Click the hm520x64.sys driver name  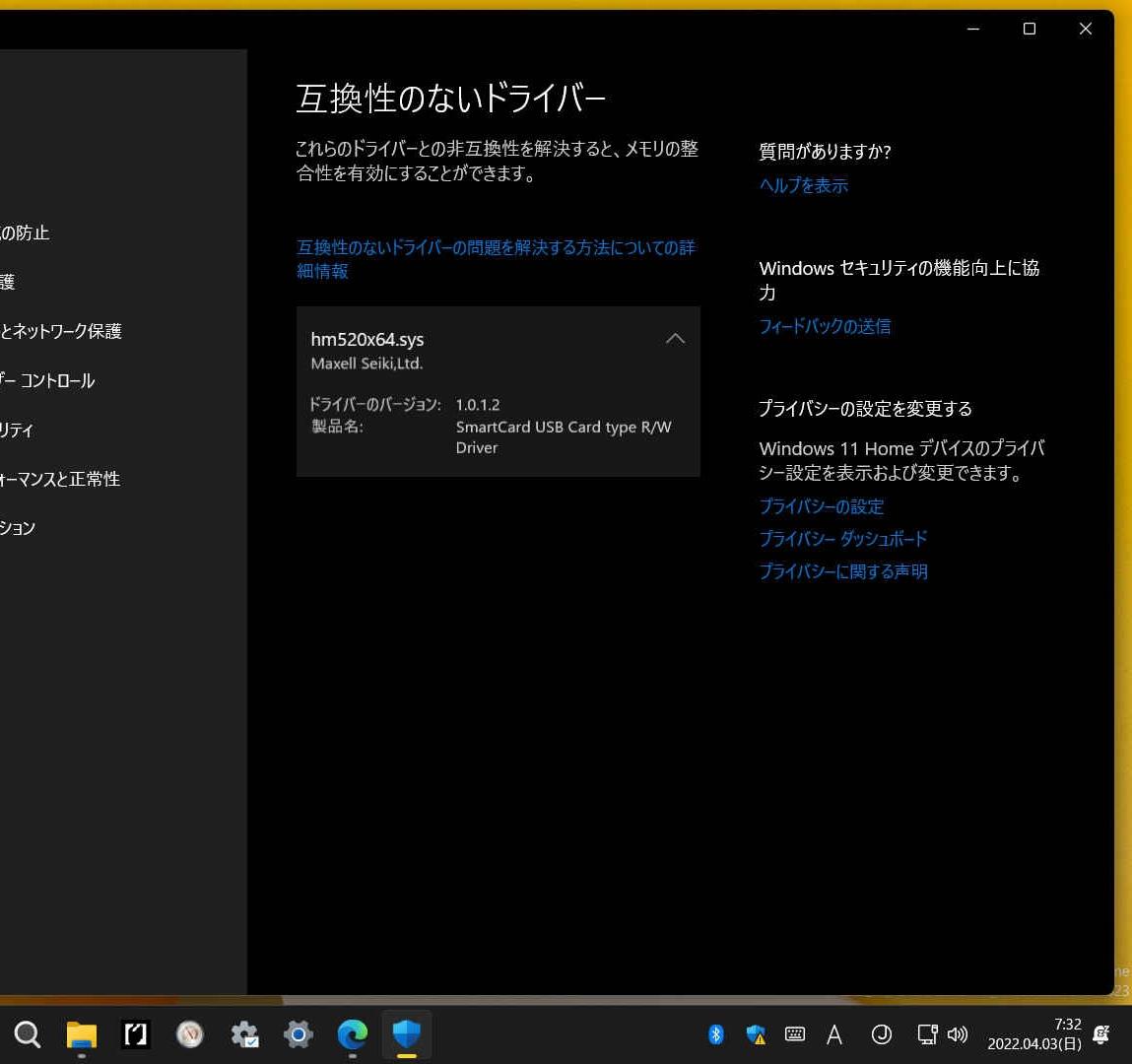(366, 339)
